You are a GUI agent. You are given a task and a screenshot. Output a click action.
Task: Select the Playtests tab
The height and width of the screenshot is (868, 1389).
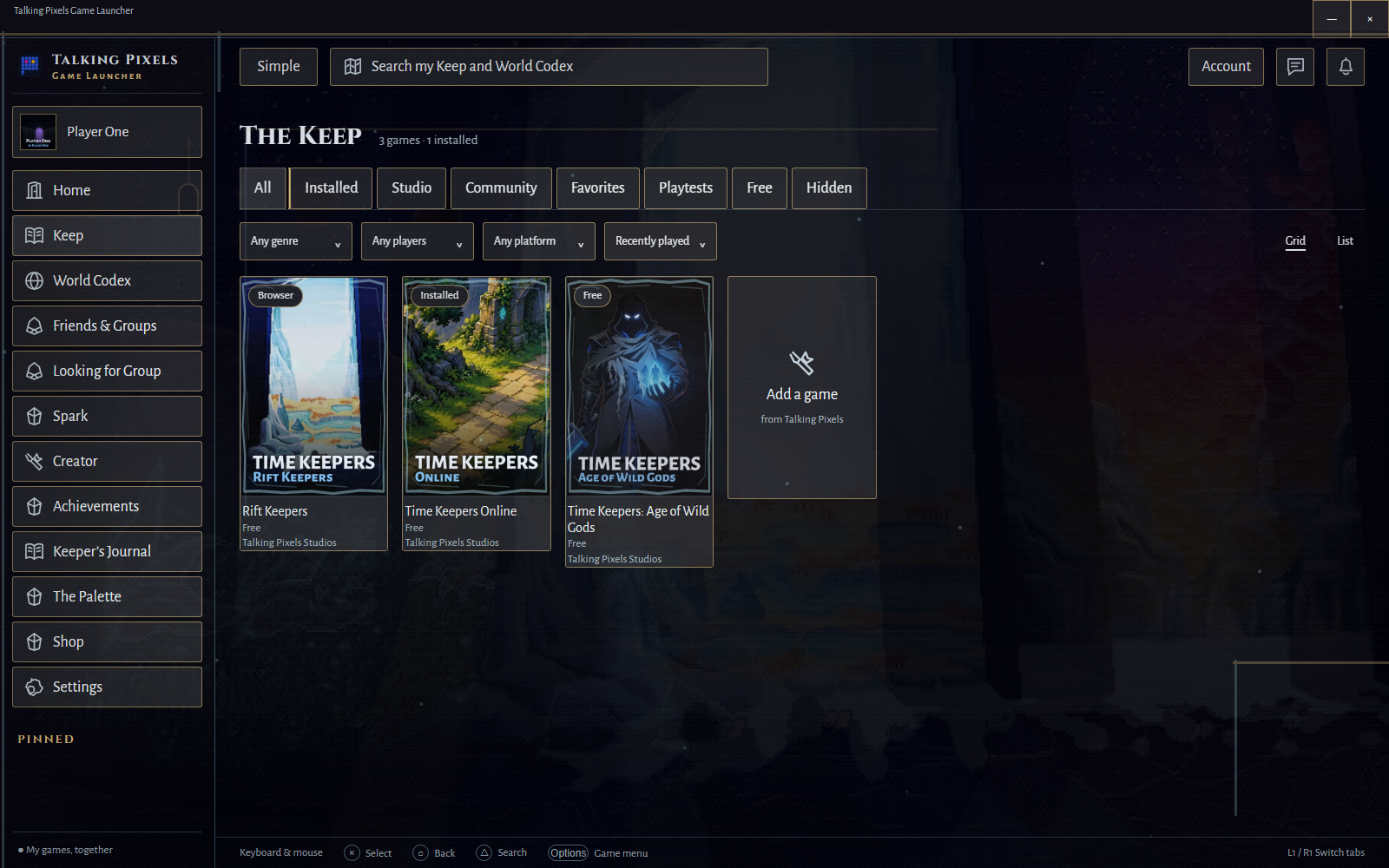point(686,188)
